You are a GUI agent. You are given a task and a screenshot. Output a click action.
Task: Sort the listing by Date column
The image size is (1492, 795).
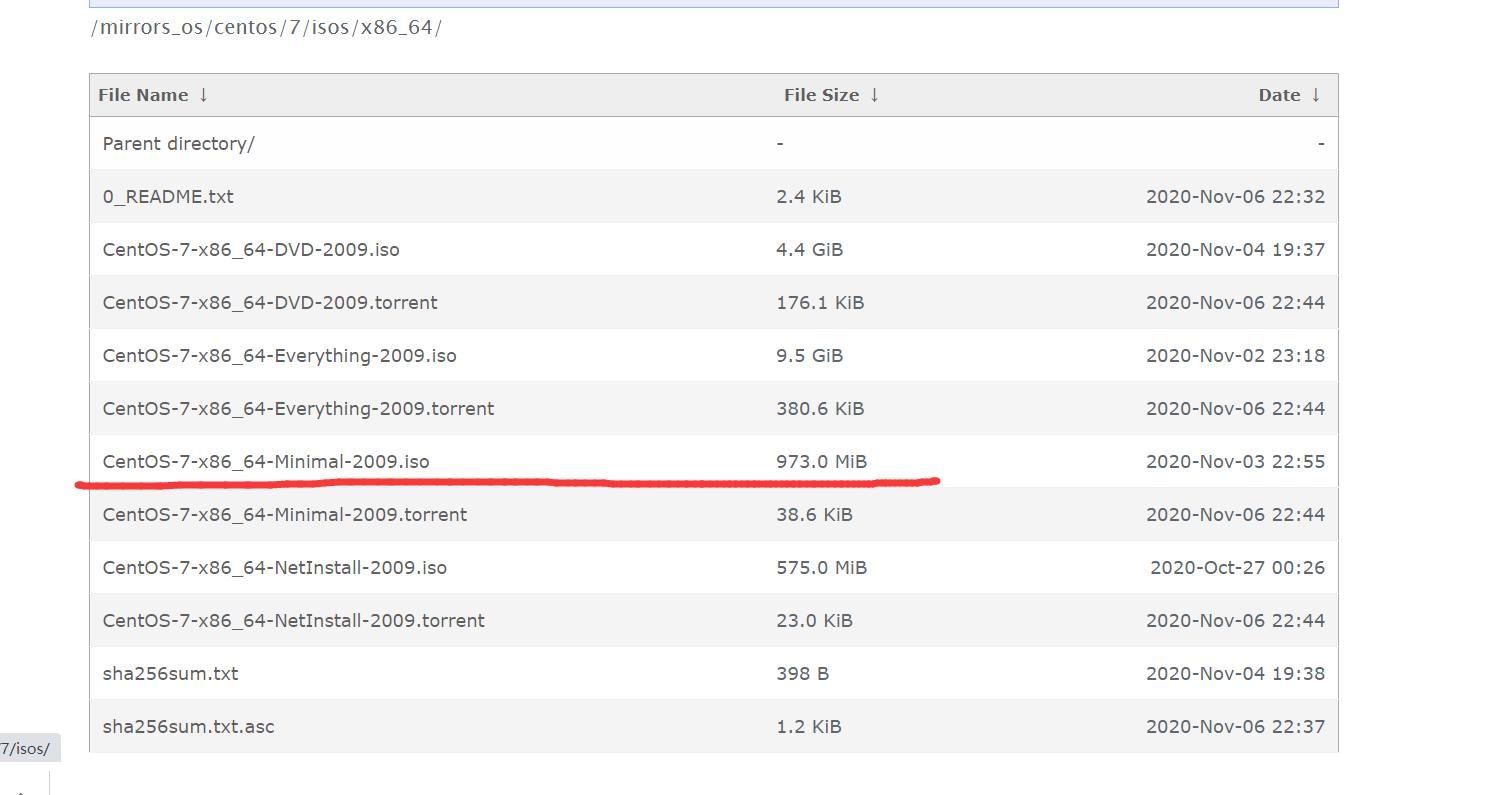[x=1279, y=95]
